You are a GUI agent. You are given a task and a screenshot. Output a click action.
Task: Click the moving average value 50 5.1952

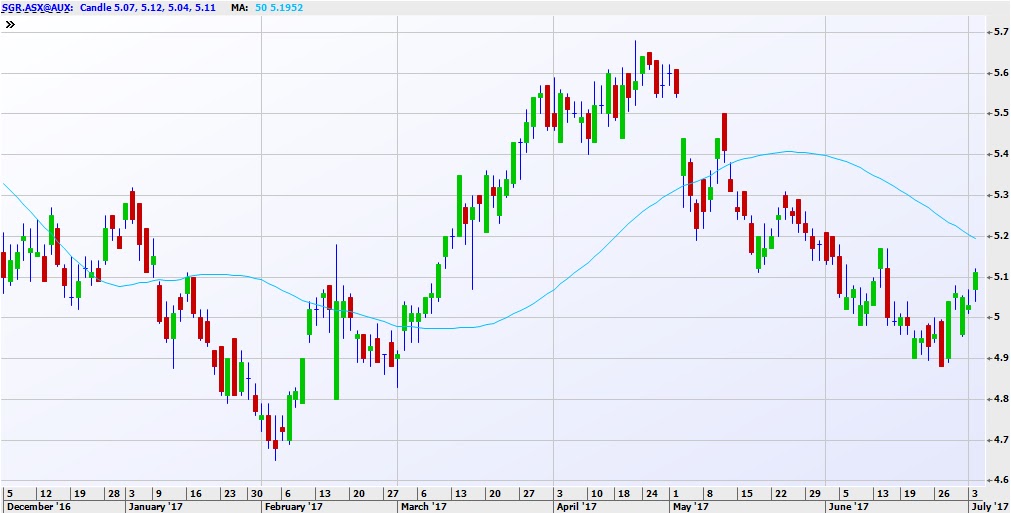coord(280,8)
